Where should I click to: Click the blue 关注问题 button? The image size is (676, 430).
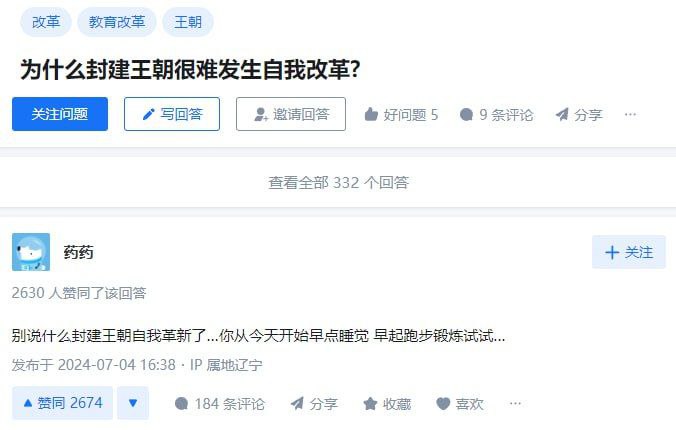pyautogui.click(x=60, y=114)
